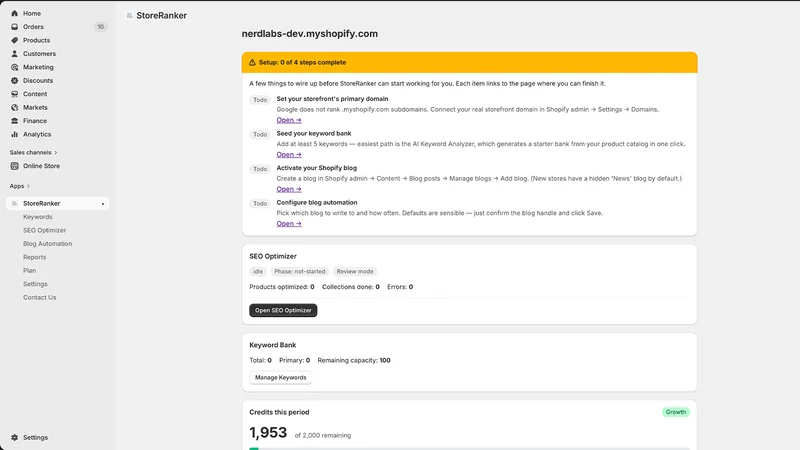Viewport: 800px width, 450px height.
Task: Go to Blog Automation page
Action: (47, 244)
